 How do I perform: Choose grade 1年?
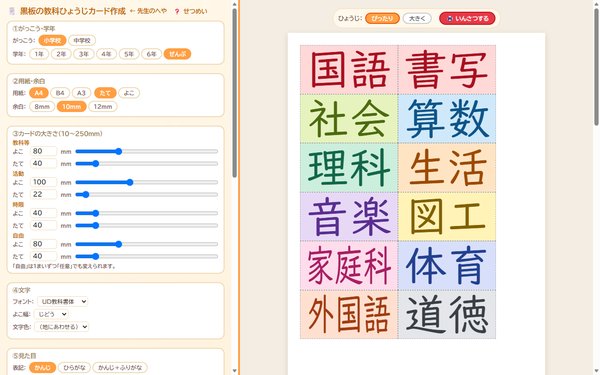[x=39, y=54]
